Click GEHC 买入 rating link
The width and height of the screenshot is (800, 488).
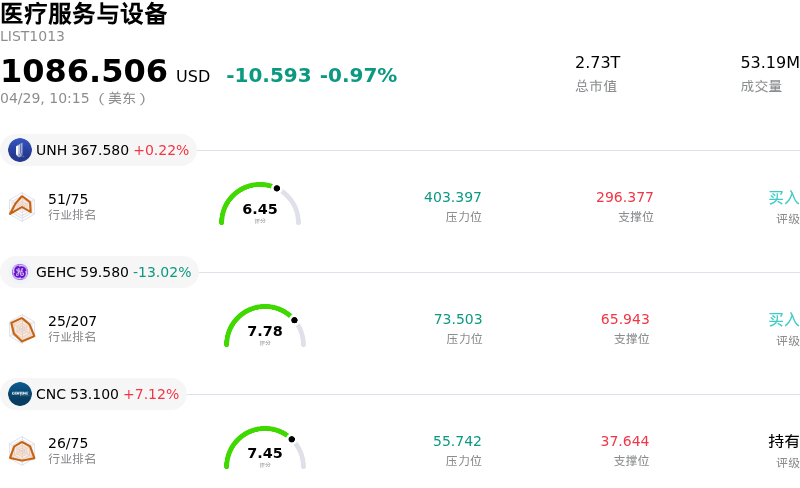[x=783, y=320]
